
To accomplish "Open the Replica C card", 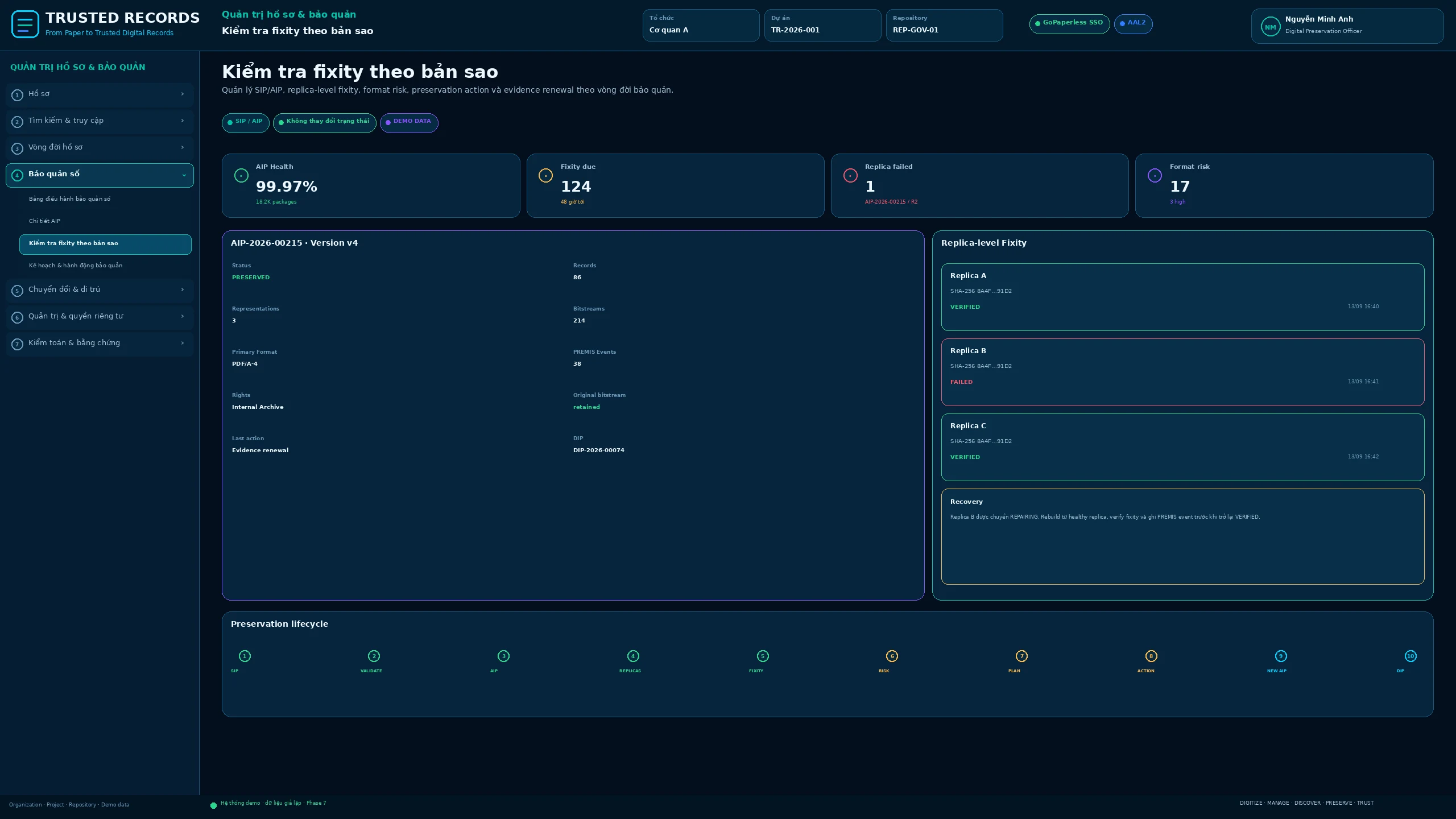I will pyautogui.click(x=1182, y=447).
